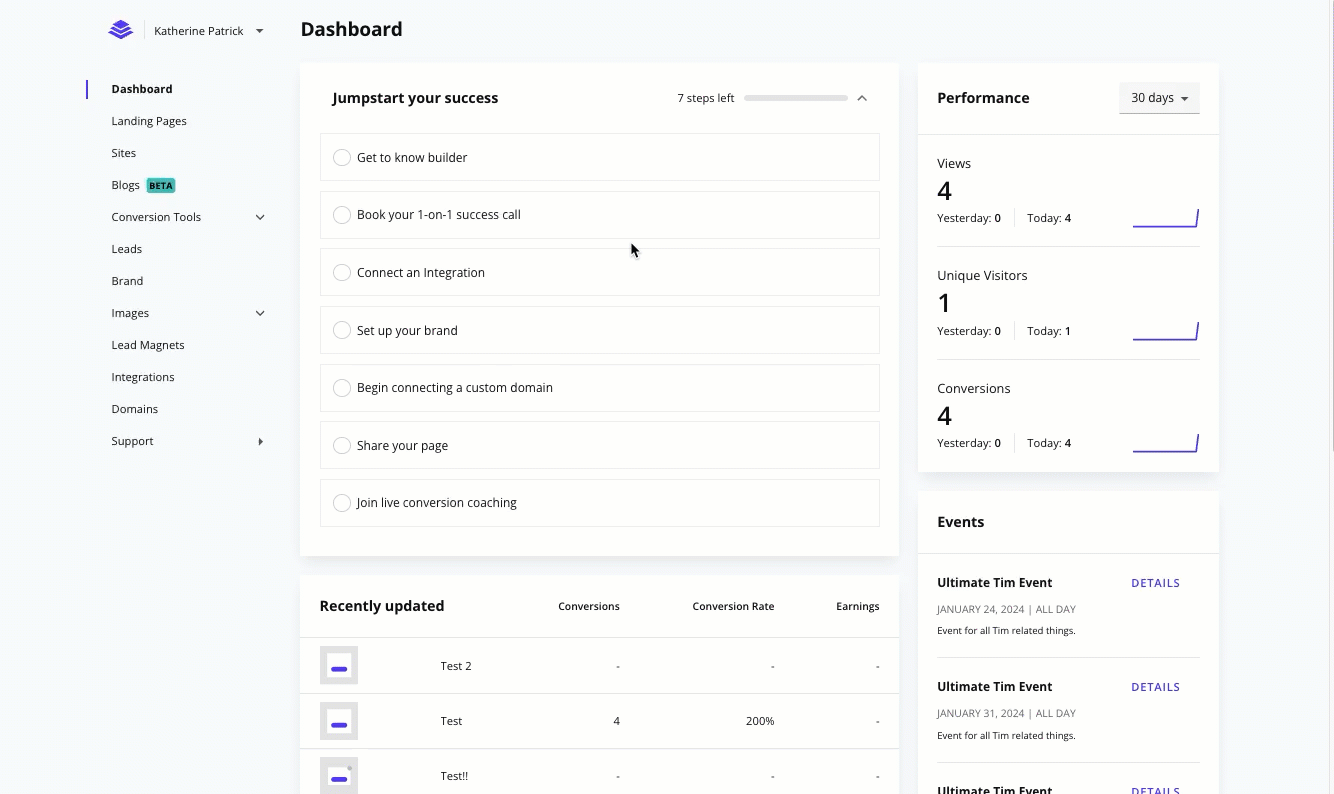The width and height of the screenshot is (1334, 794).
Task: Check the Set up your brand circle
Action: 342,331
